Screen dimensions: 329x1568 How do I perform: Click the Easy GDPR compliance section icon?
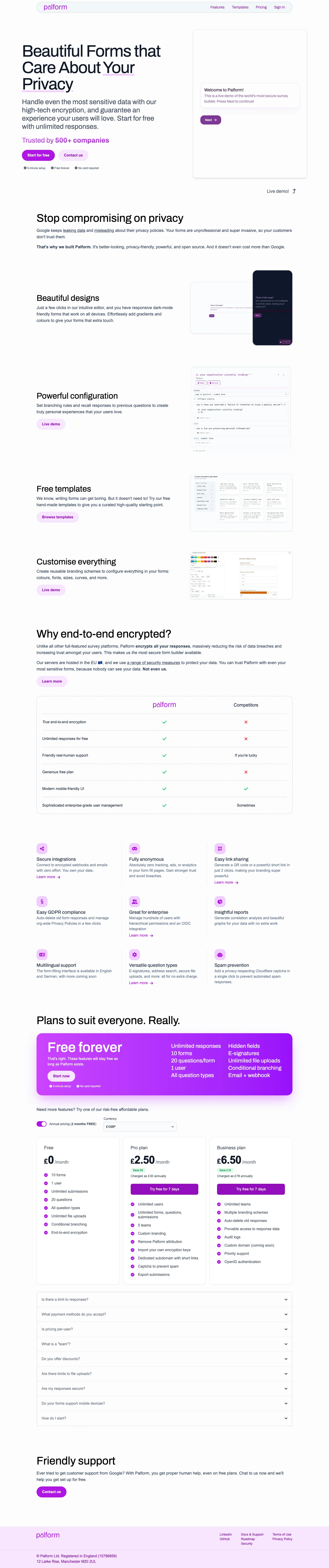pos(42,901)
